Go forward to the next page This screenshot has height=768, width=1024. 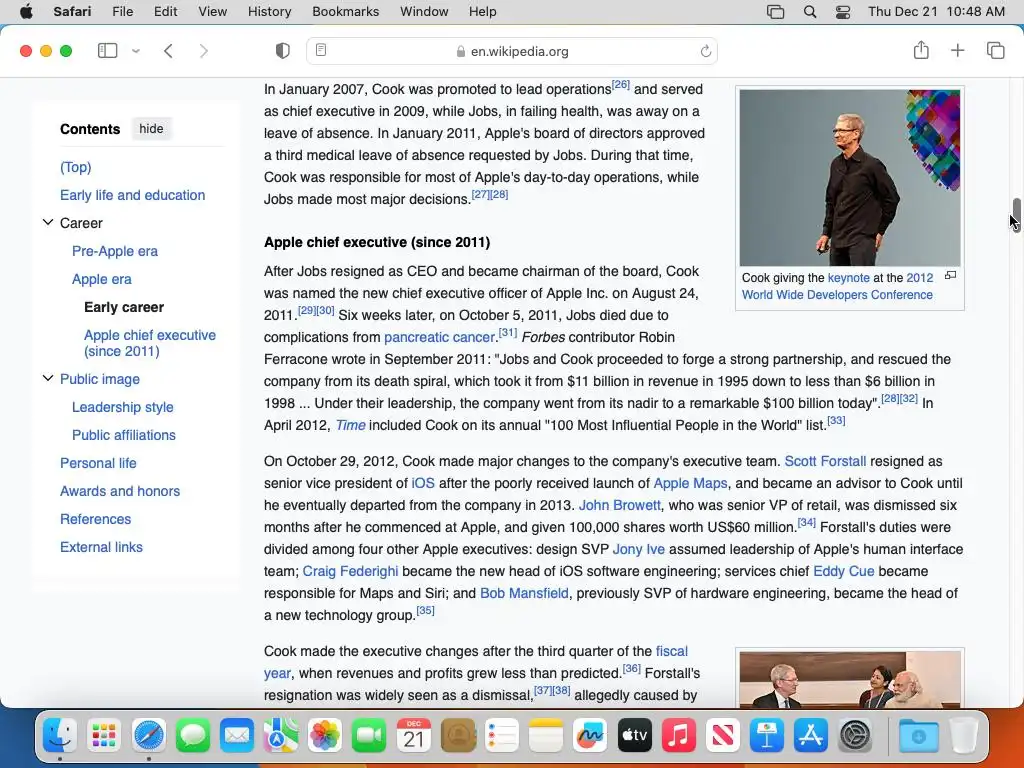click(204, 51)
